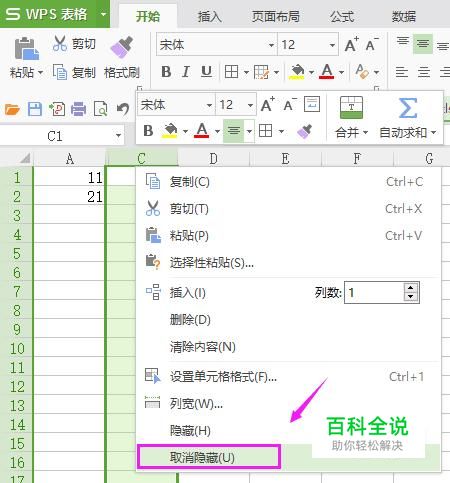Toggle top vertical alignment in ribbon
The image size is (450, 483).
point(403,42)
